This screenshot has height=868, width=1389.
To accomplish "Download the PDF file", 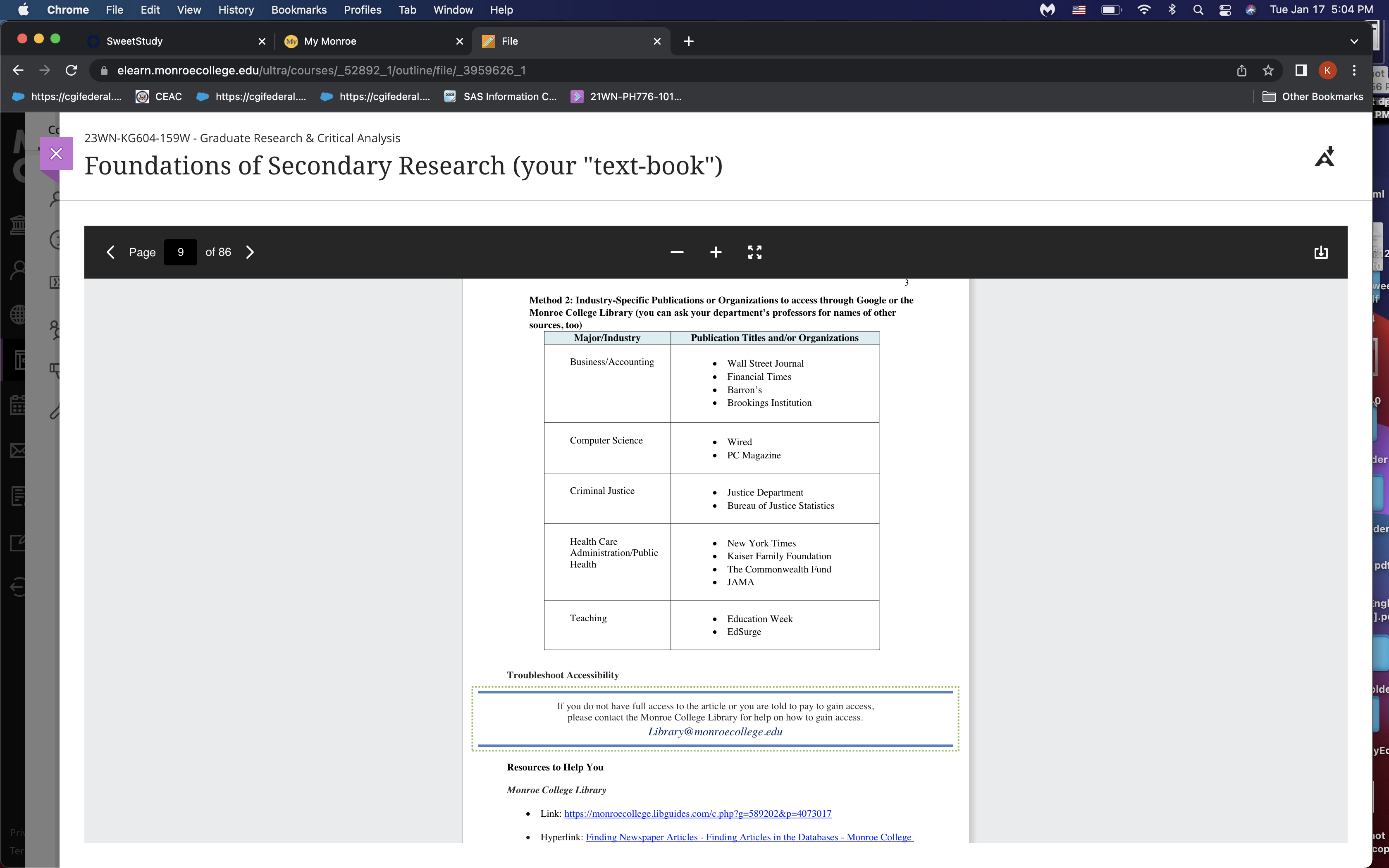I will pos(1321,252).
